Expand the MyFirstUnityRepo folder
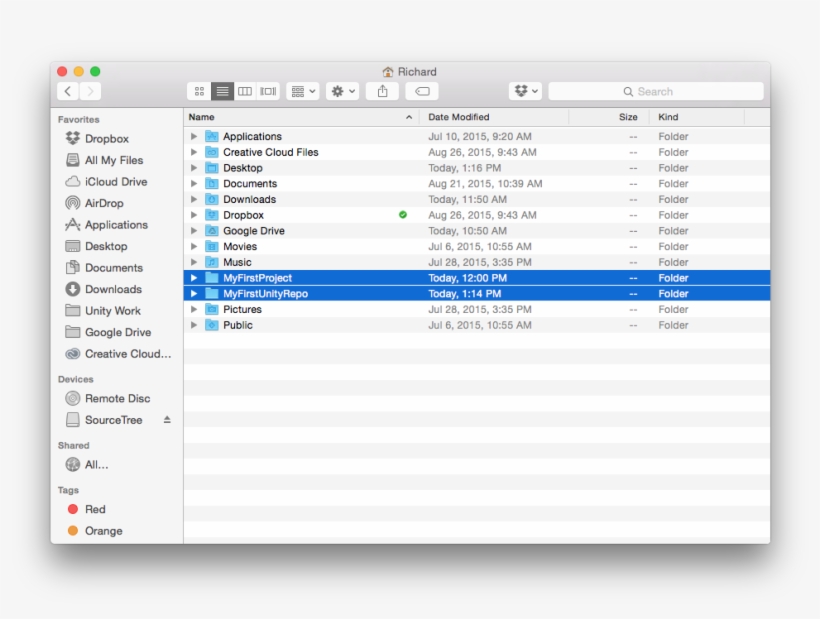820x619 pixels. click(x=193, y=293)
